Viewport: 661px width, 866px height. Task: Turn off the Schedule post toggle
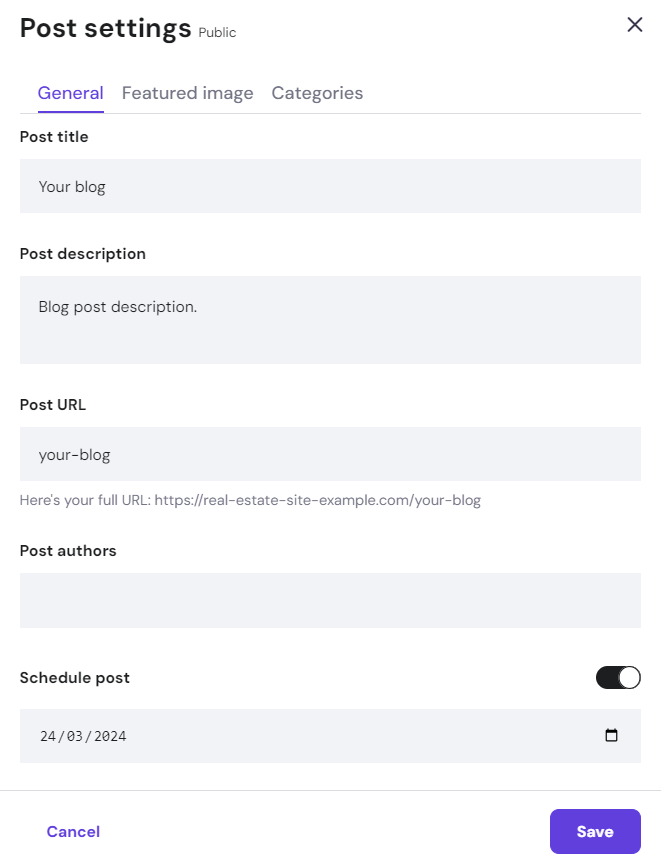tap(618, 678)
